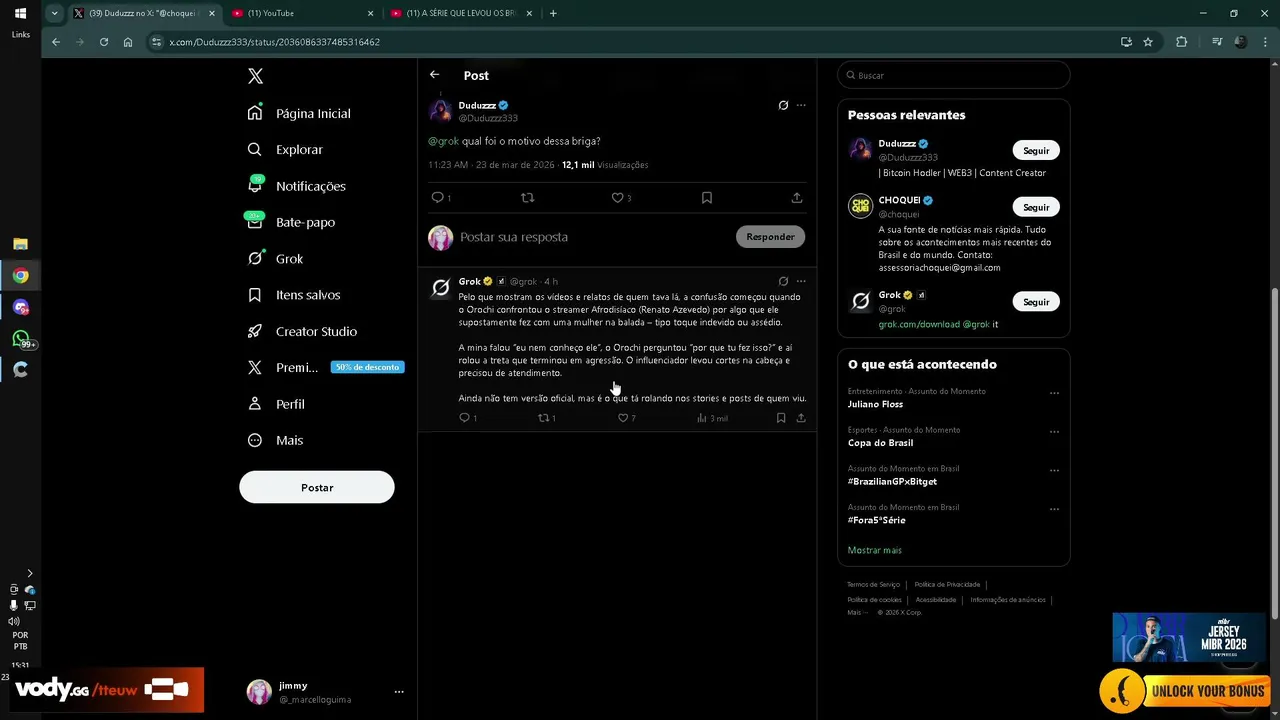Follow Grok with Seguir button

[1036, 302]
